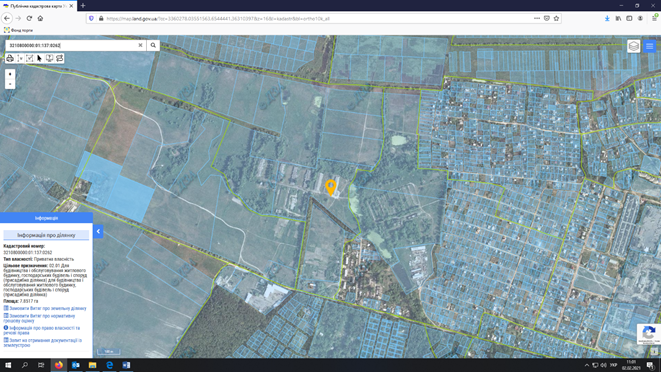Clear the cadastral number search field
The height and width of the screenshot is (372, 661).
(x=140, y=45)
